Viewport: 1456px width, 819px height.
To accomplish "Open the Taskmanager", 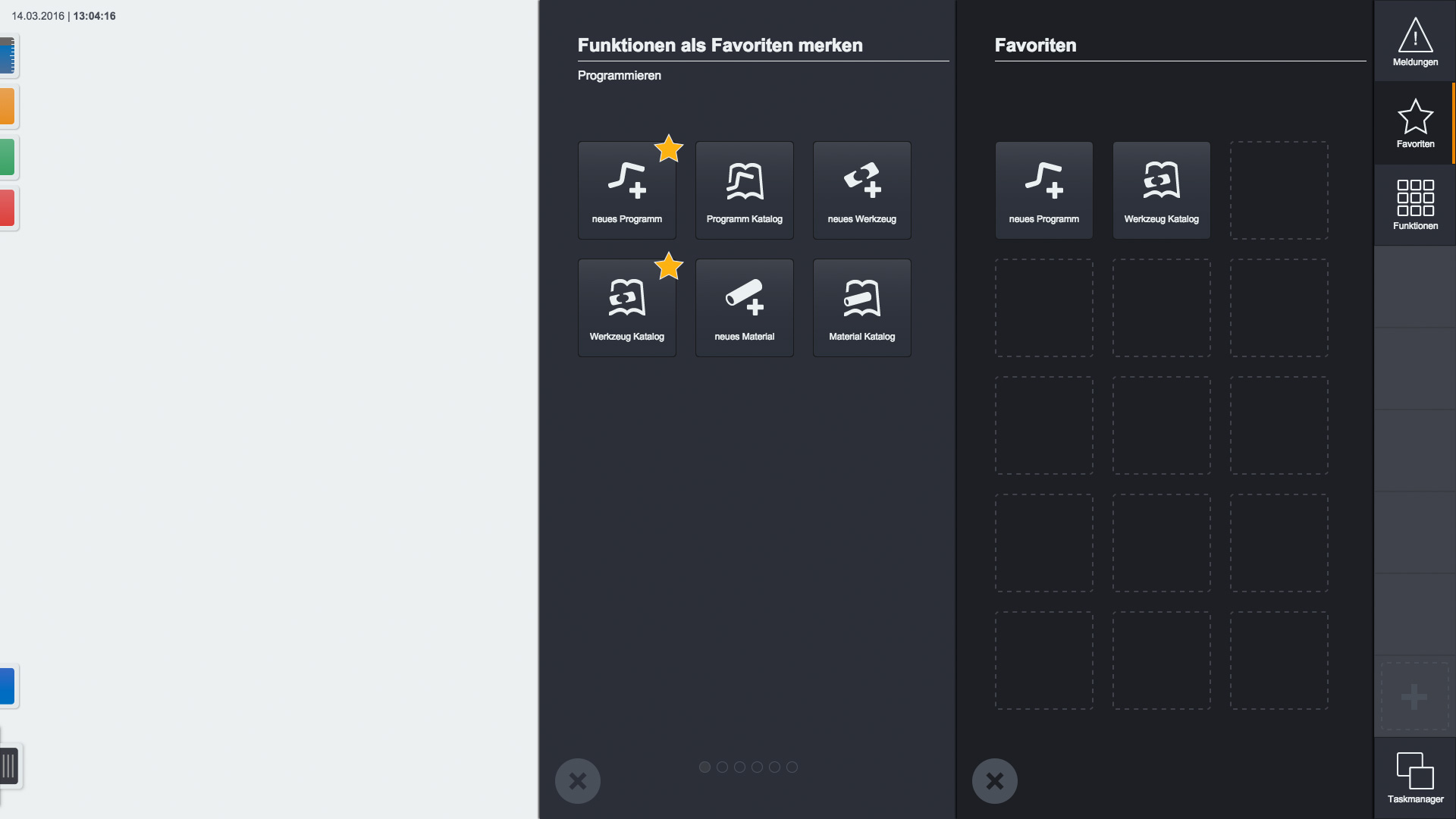I will [x=1415, y=778].
